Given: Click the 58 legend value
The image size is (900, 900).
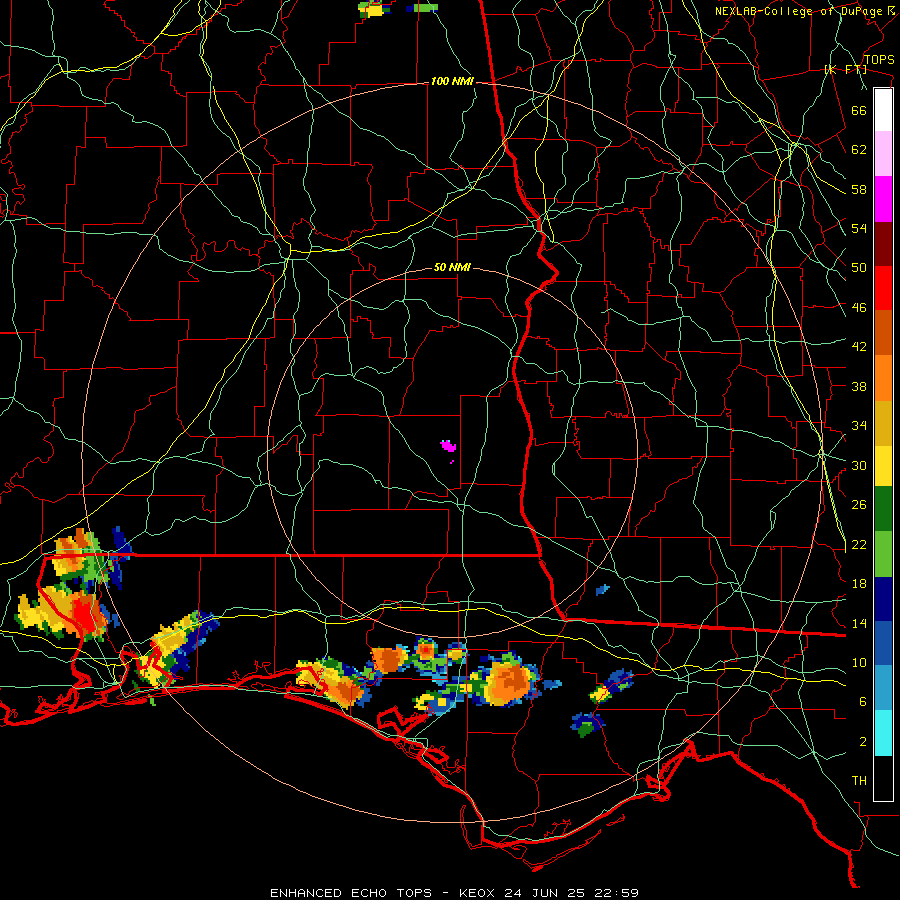Looking at the screenshot, I should pyautogui.click(x=859, y=189).
